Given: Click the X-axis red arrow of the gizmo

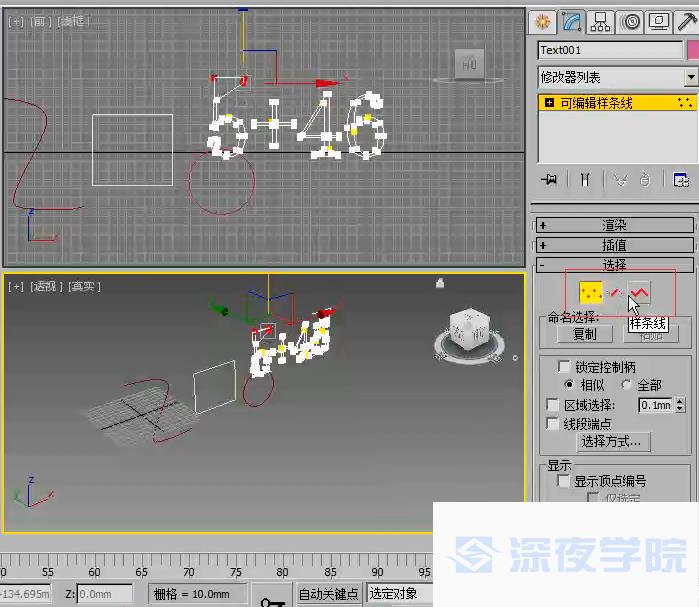Looking at the screenshot, I should click(328, 83).
